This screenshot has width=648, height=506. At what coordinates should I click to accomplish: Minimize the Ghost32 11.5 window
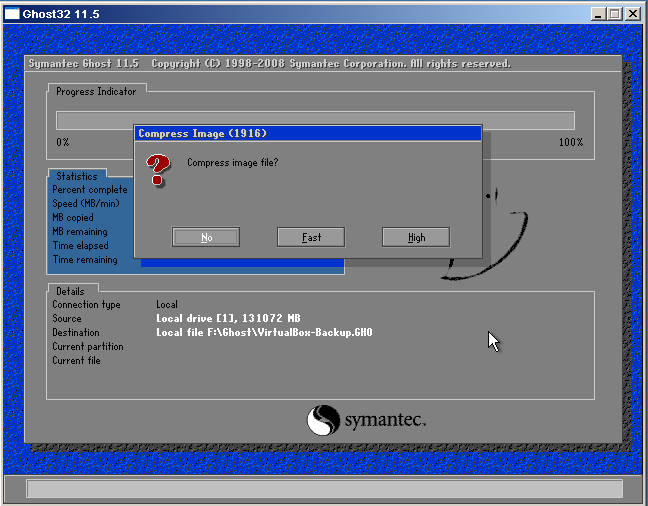[x=598, y=14]
